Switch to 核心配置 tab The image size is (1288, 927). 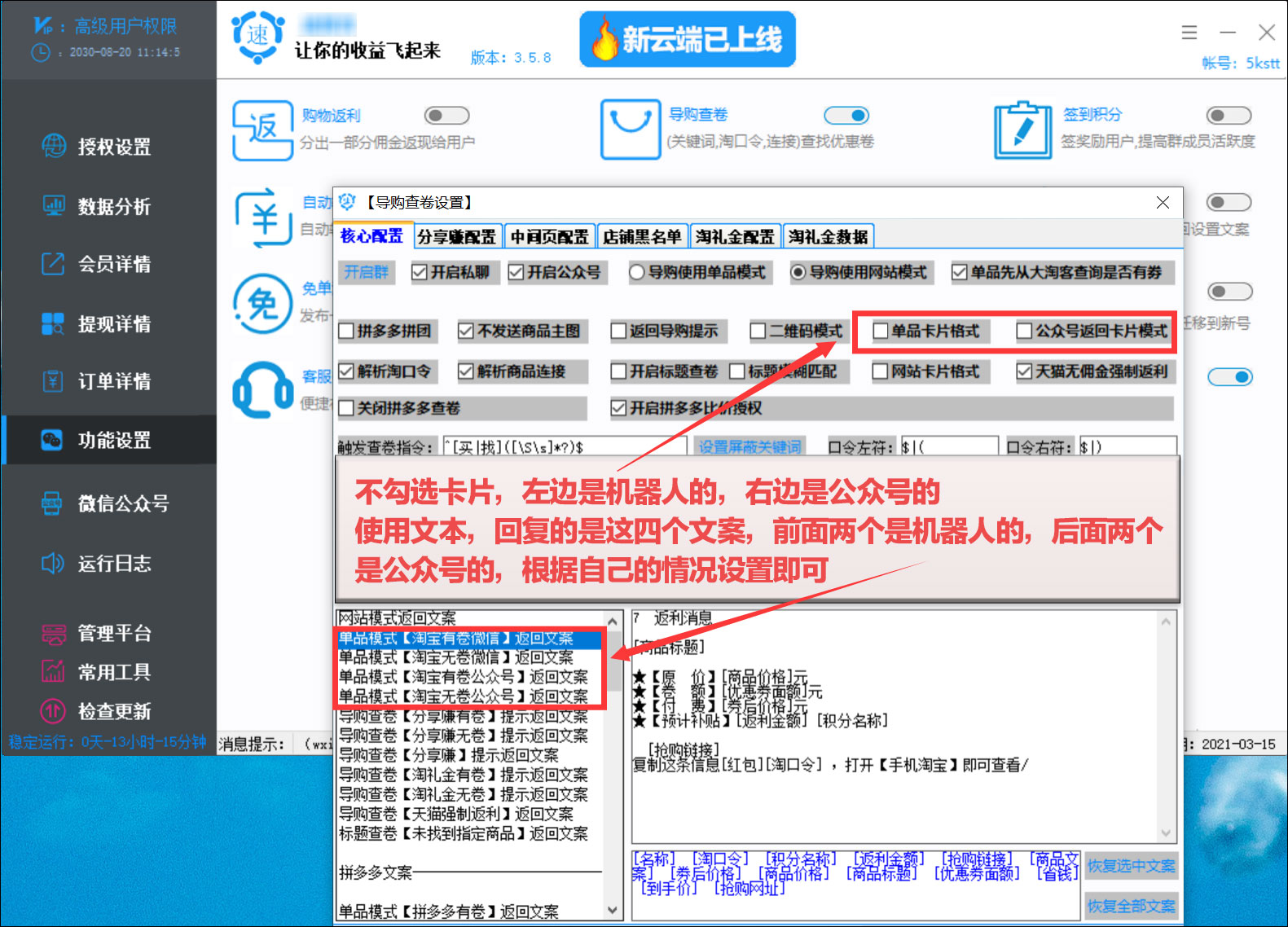point(371,236)
